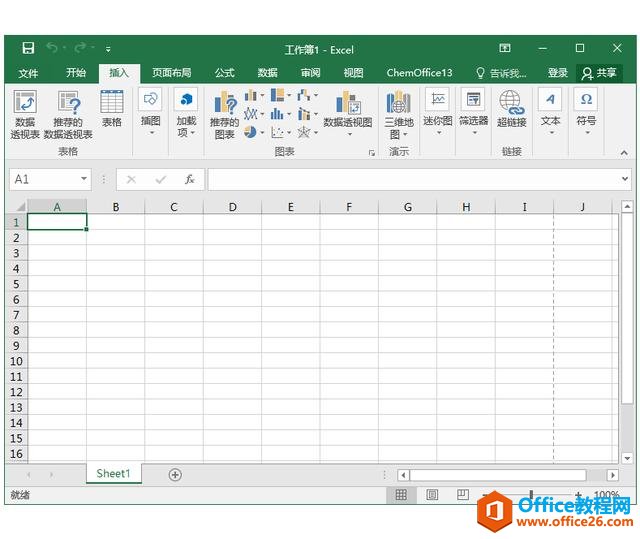Viewport: 640px width, 539px height.
Task: Insert combo chart icon
Action: 304,114
